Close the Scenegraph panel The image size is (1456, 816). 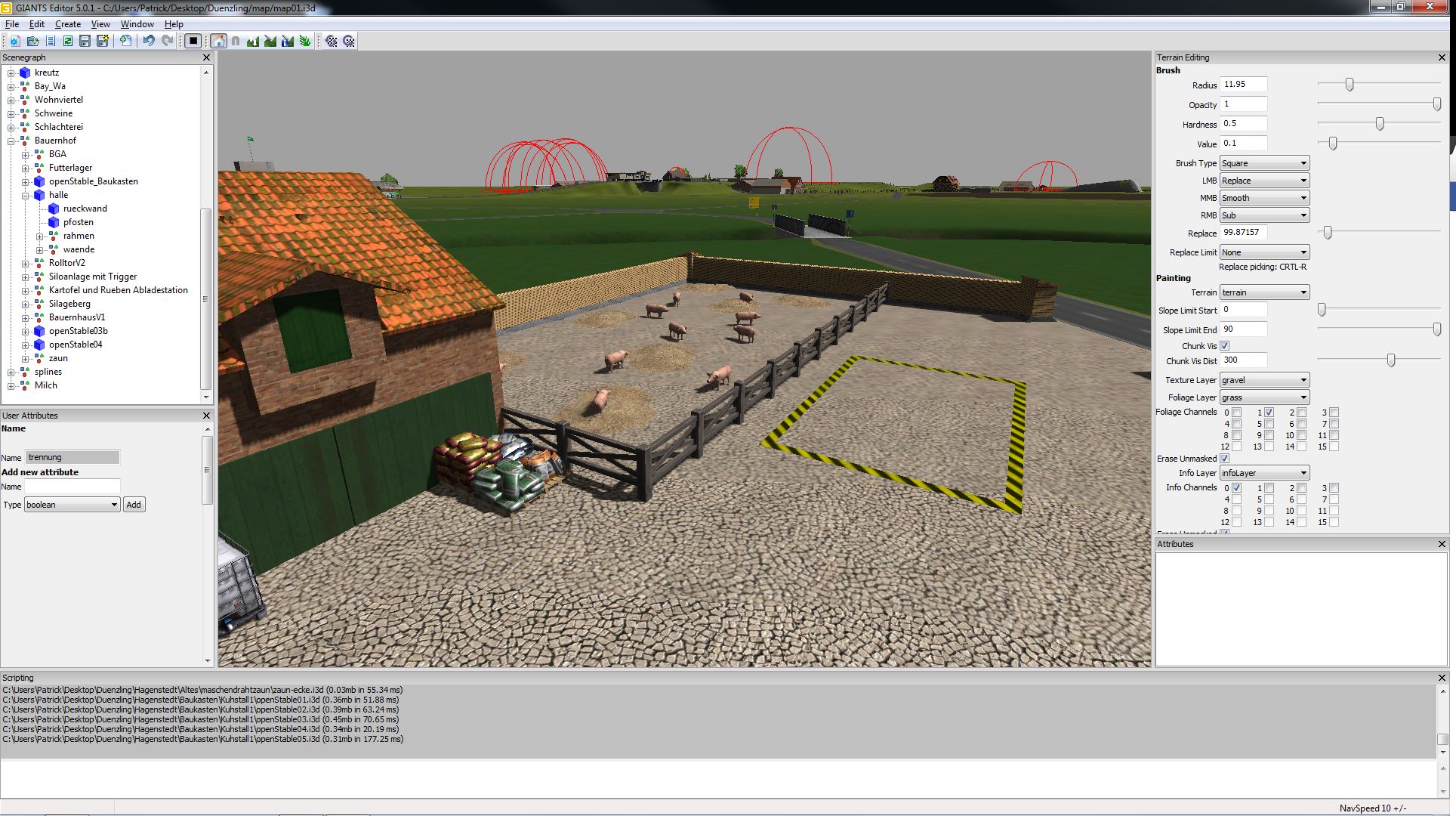tap(206, 57)
